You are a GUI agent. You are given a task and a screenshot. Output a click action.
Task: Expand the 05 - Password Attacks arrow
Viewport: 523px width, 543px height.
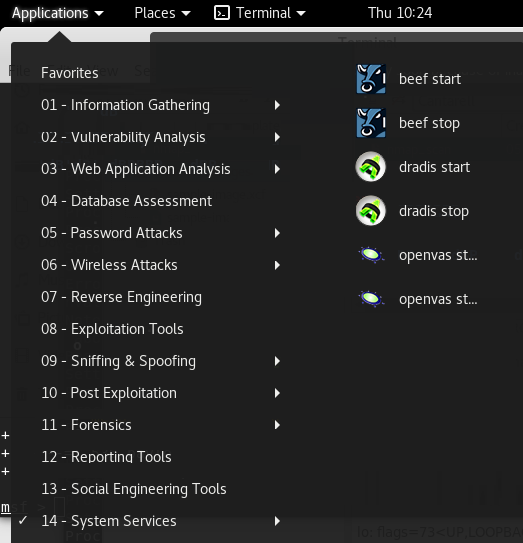pyautogui.click(x=277, y=233)
